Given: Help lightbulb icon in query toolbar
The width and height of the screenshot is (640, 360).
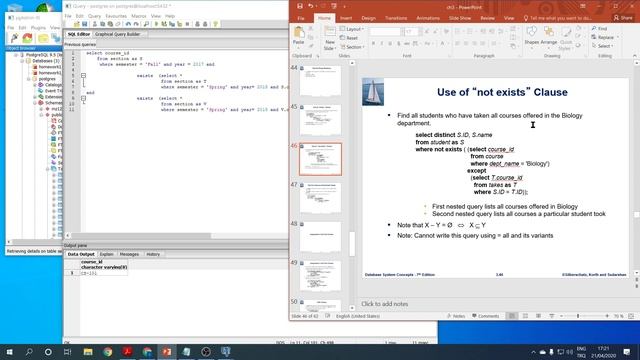Looking at the screenshot, I should point(216,24).
